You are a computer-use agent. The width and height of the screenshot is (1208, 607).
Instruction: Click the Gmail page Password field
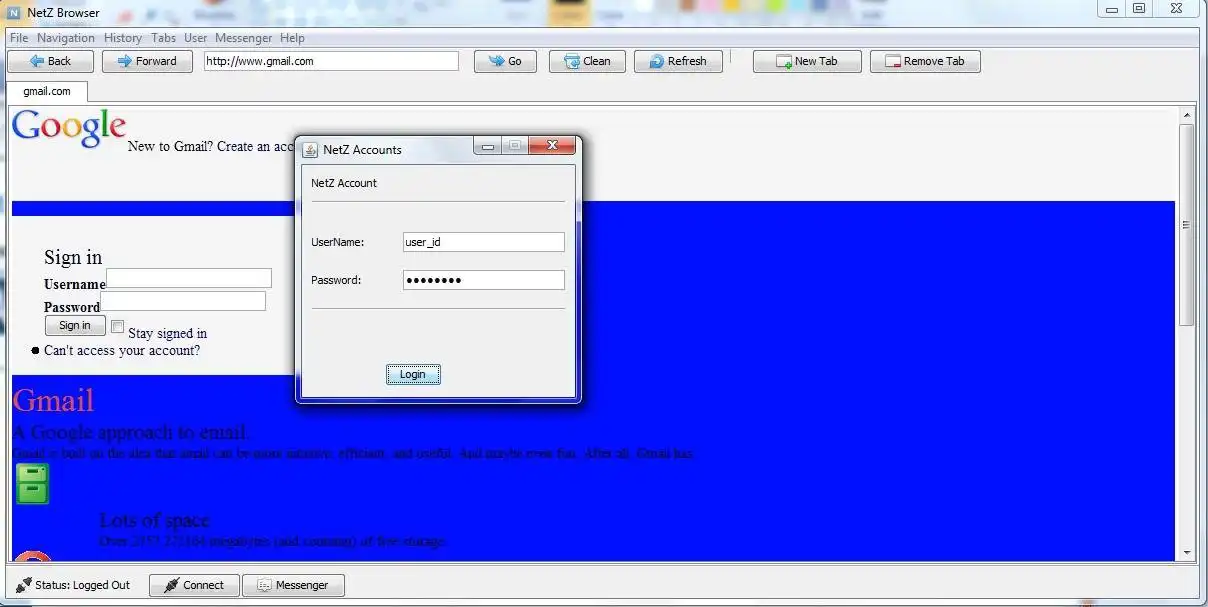coord(183,301)
